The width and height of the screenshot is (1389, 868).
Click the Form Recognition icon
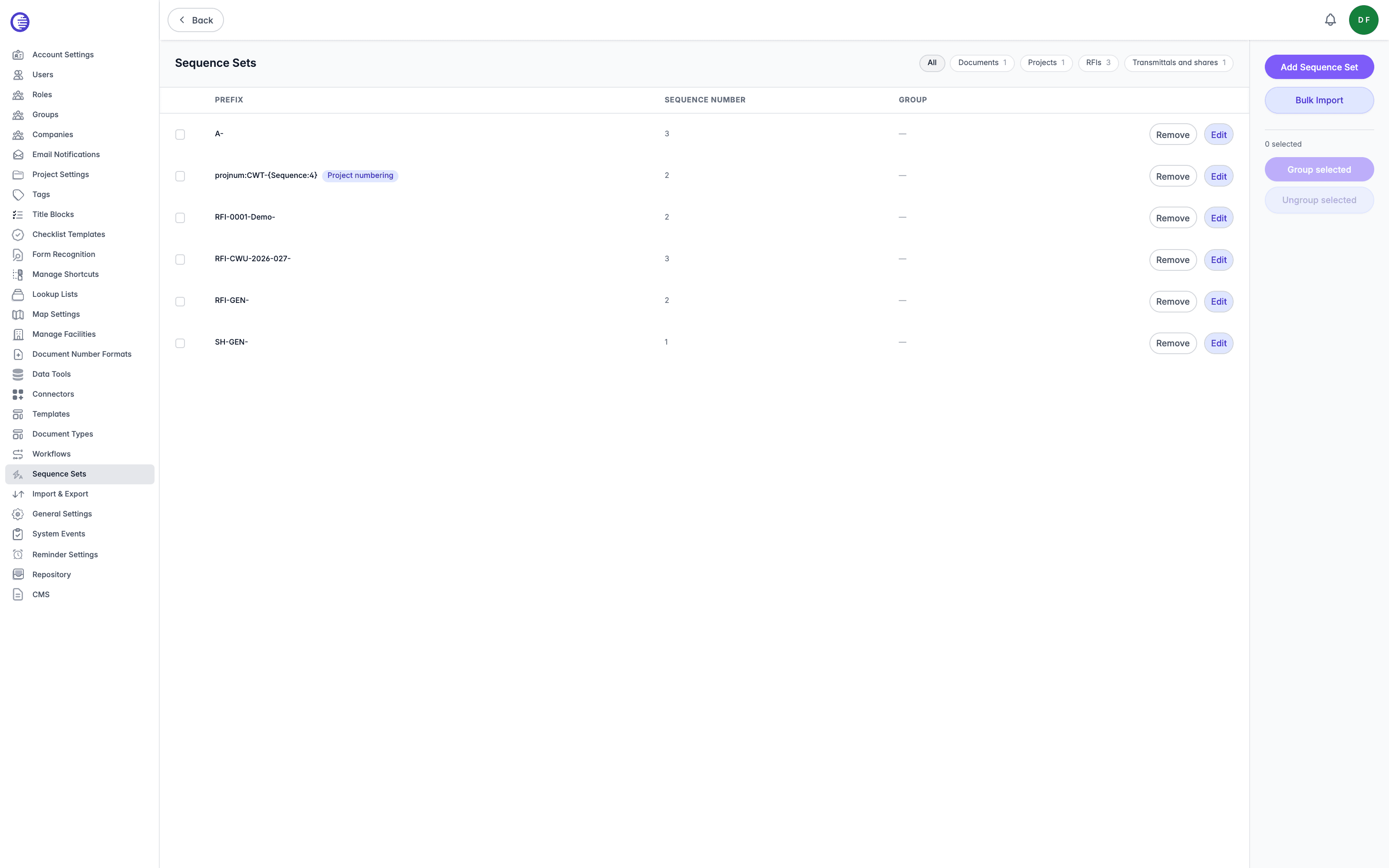[18, 254]
